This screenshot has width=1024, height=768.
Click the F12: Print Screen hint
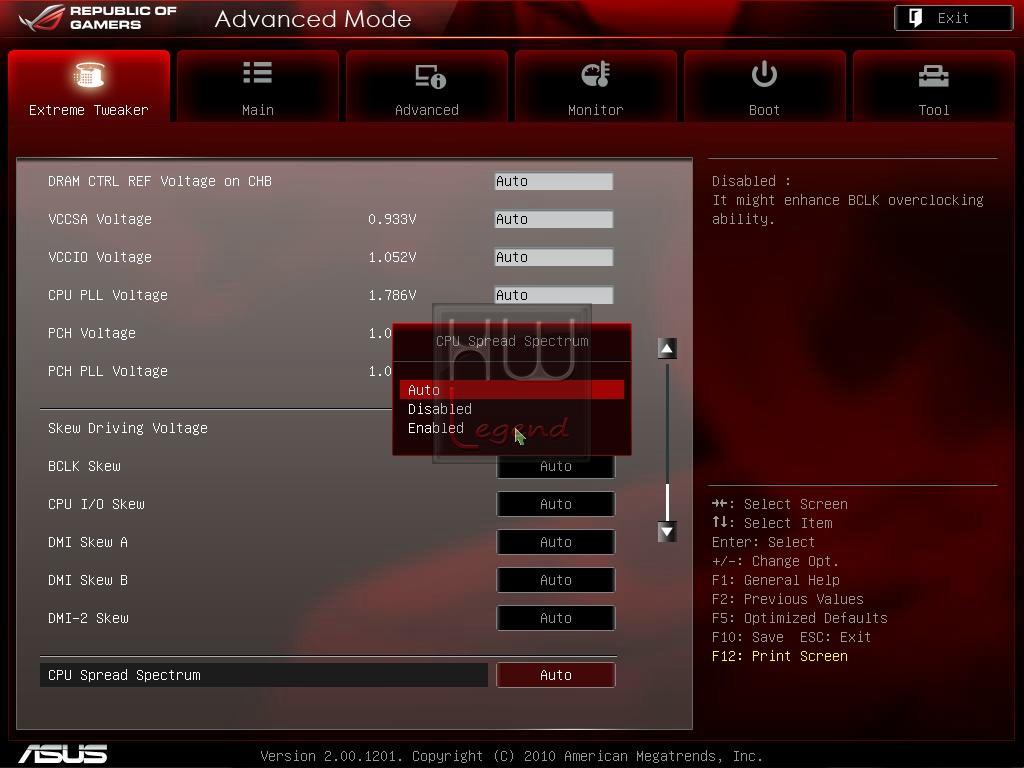780,656
